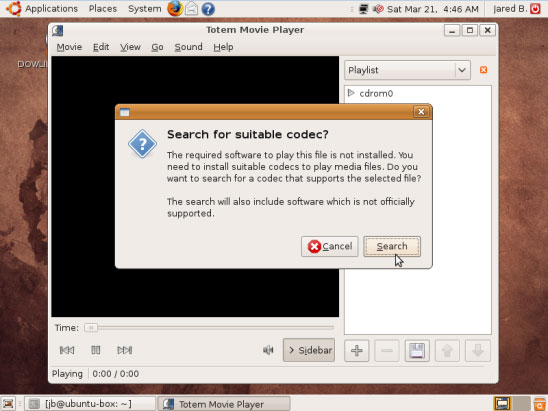Open the Places menu in top panel
The image size is (548, 411).
(x=103, y=9)
